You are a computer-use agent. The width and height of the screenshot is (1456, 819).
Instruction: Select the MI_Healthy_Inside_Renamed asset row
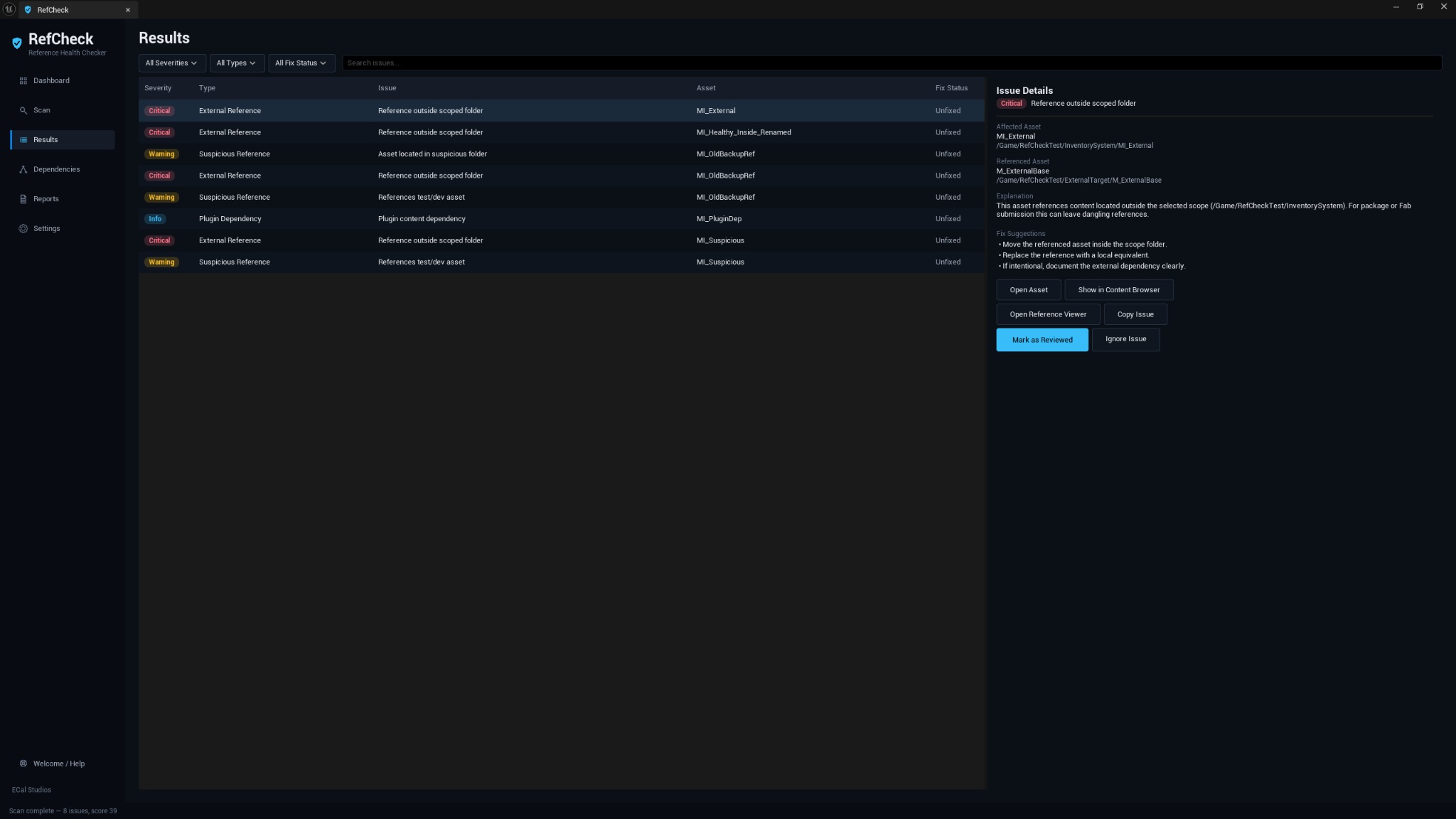tap(562, 132)
